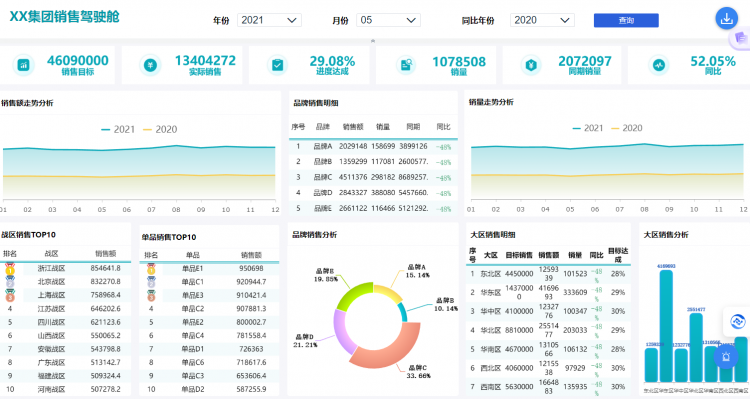Click the bronze medal beside 上海战区

pos(10,296)
